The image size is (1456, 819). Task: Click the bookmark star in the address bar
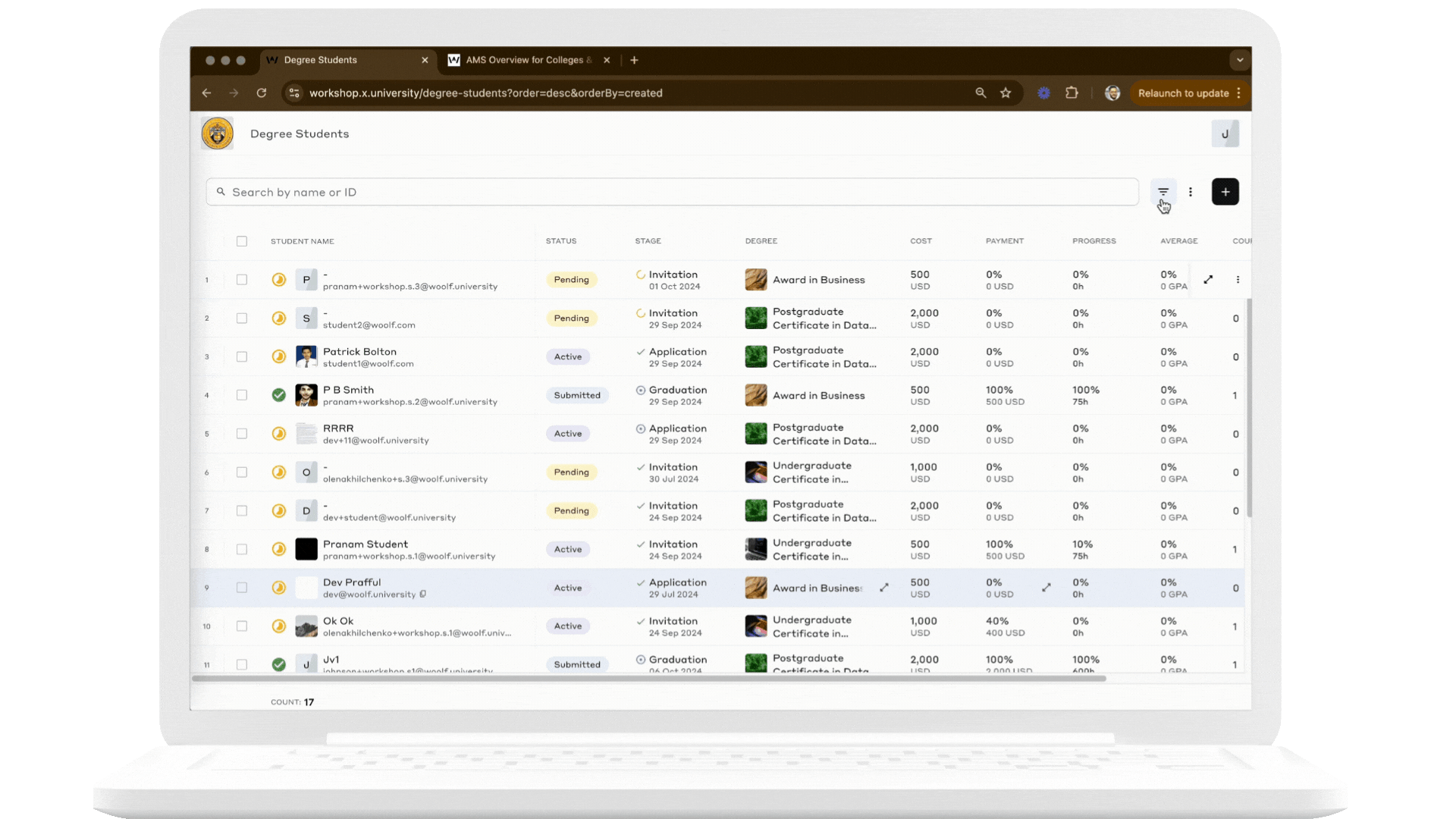click(1006, 93)
